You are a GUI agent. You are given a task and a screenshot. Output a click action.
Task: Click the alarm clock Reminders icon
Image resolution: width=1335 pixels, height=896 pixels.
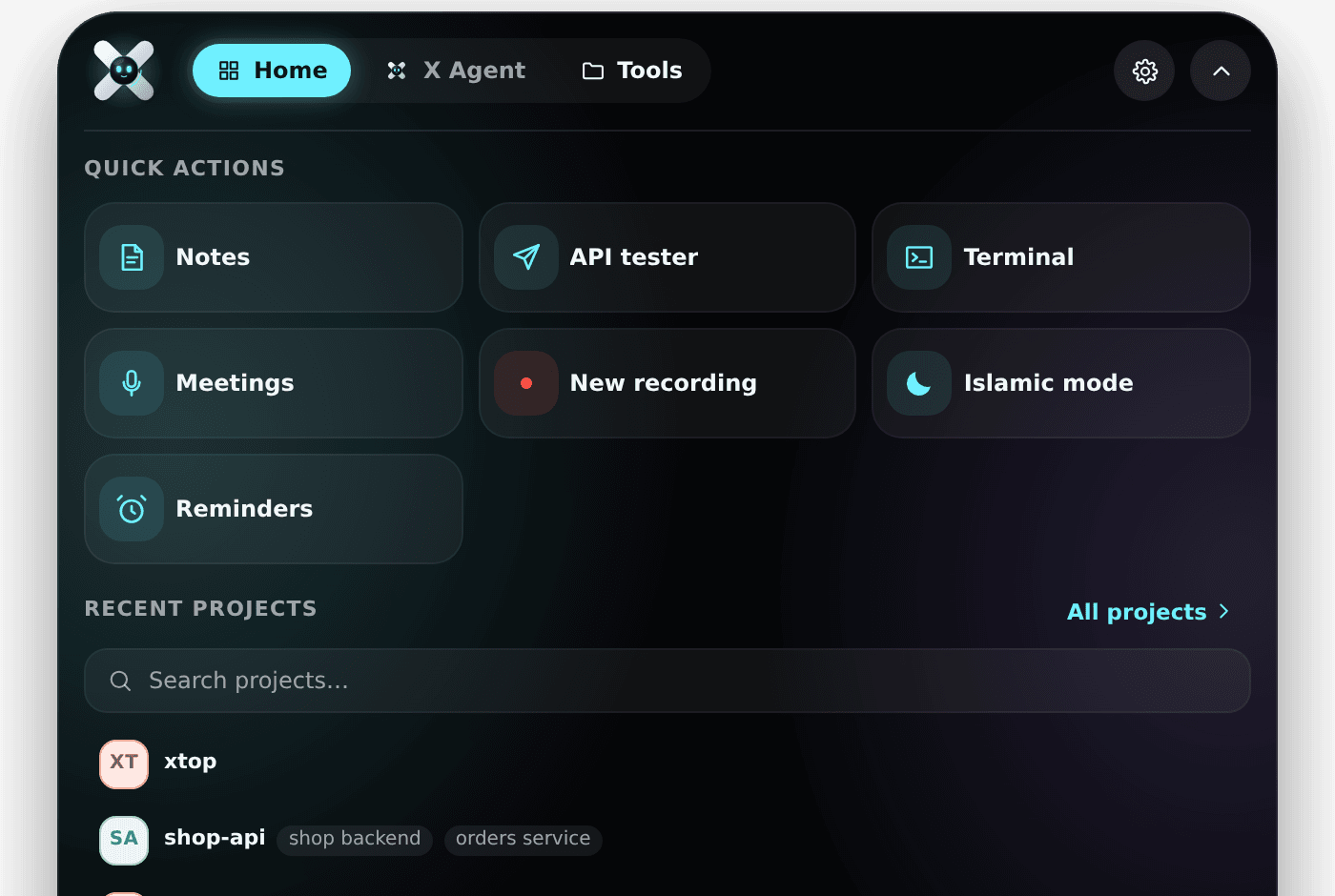(132, 509)
